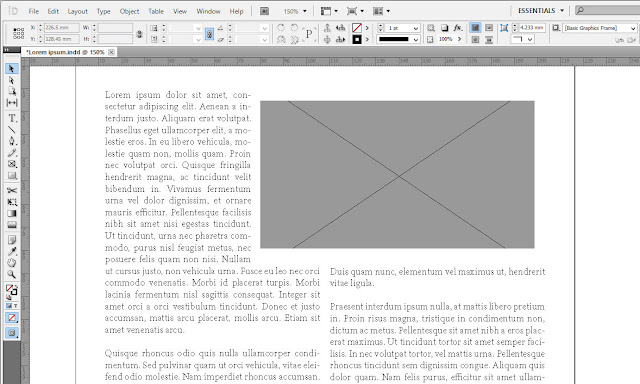Image resolution: width=640 pixels, height=384 pixels.
Task: Click the Y position field 128.45 mm
Action: click(61, 39)
